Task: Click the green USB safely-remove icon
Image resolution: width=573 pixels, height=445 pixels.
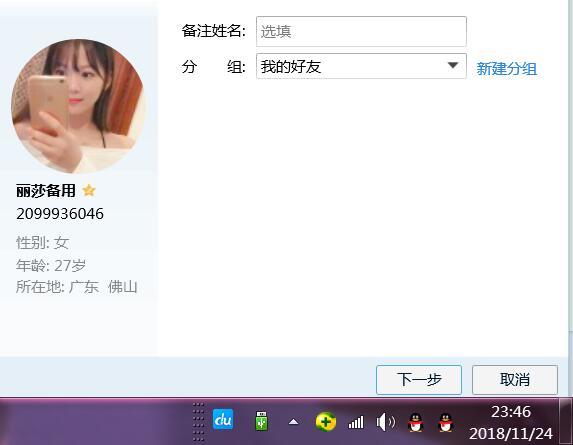Action: pos(261,421)
